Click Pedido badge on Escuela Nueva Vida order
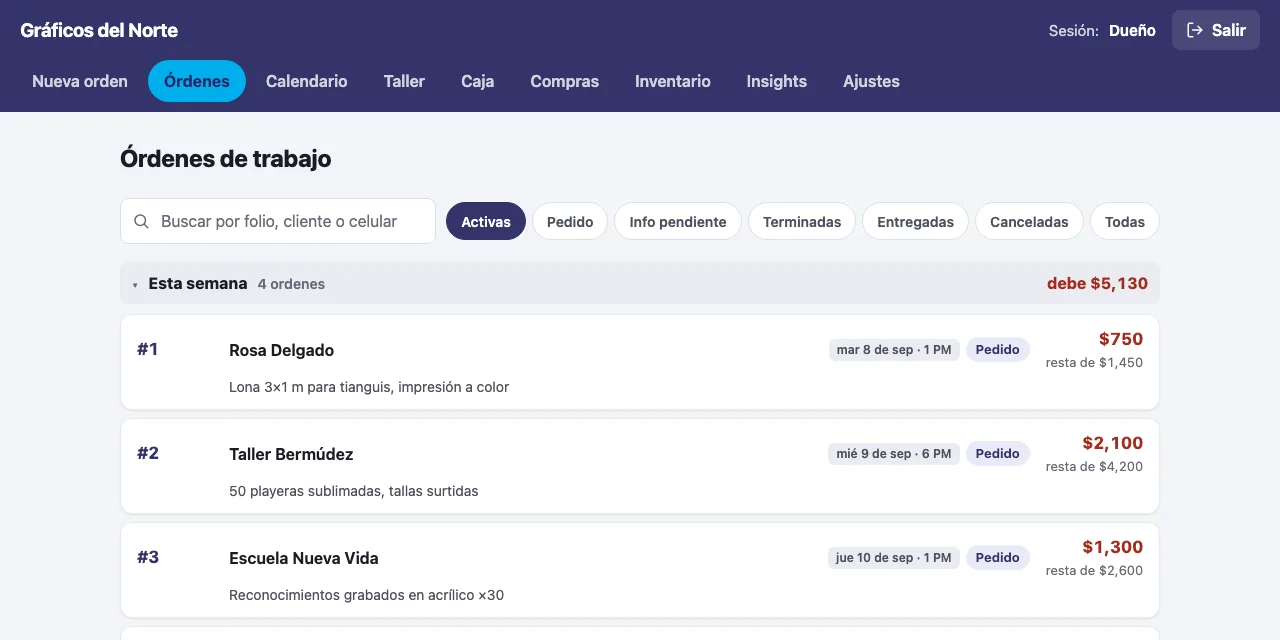 coord(998,558)
